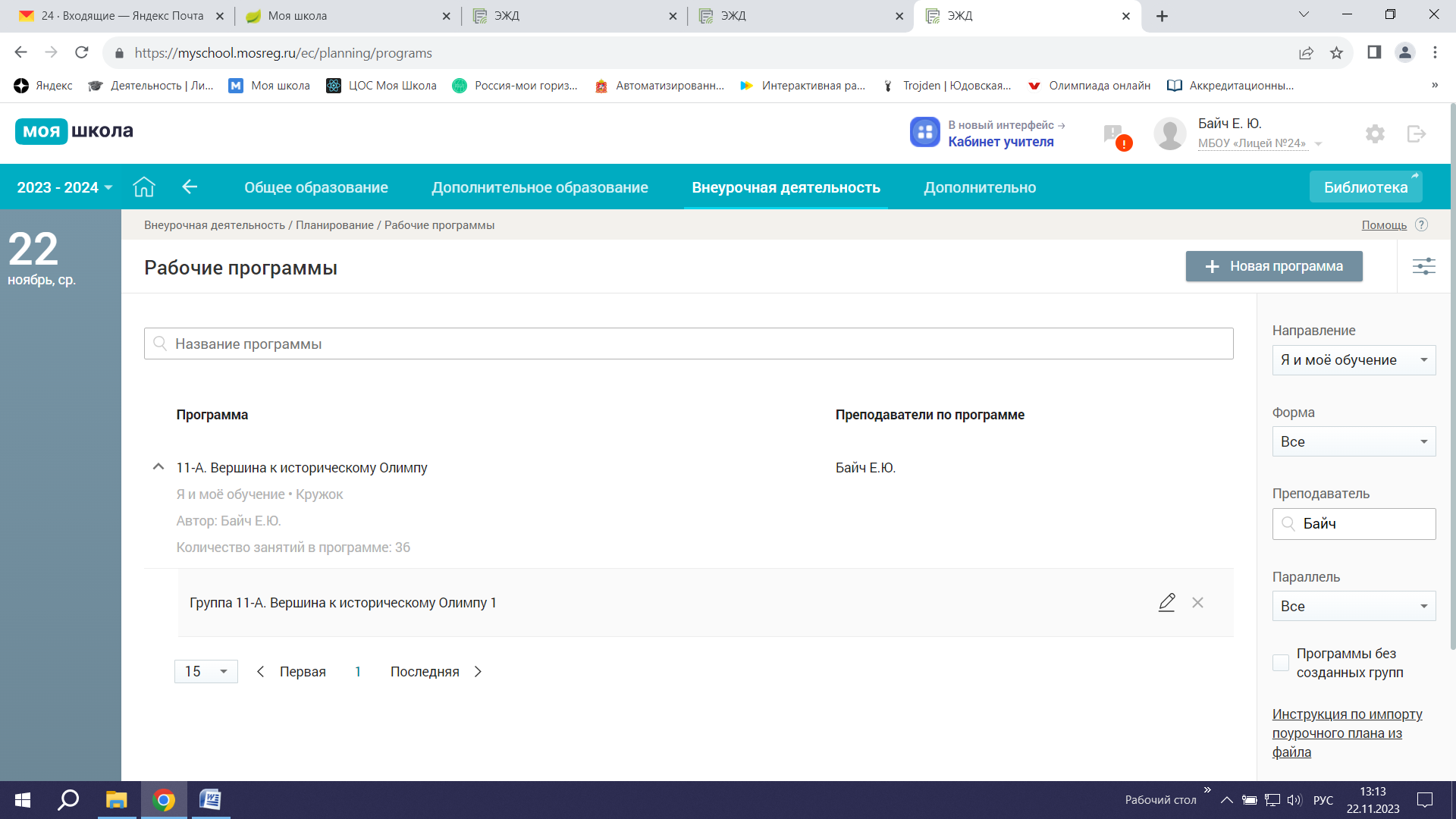1456x819 pixels.
Task: Expand the school selector МБОУ «Лицей №24»
Action: coord(1259,143)
